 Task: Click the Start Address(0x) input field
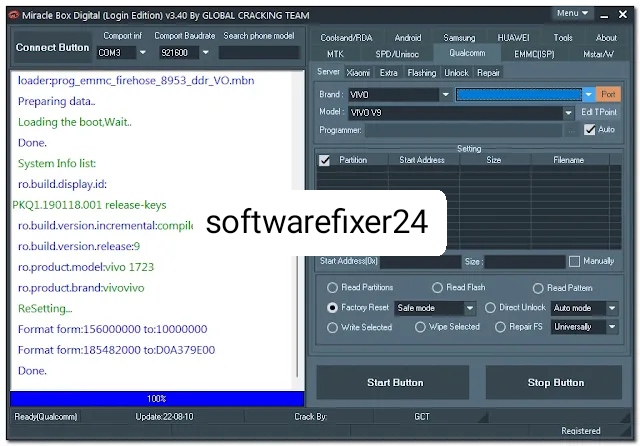(420, 262)
